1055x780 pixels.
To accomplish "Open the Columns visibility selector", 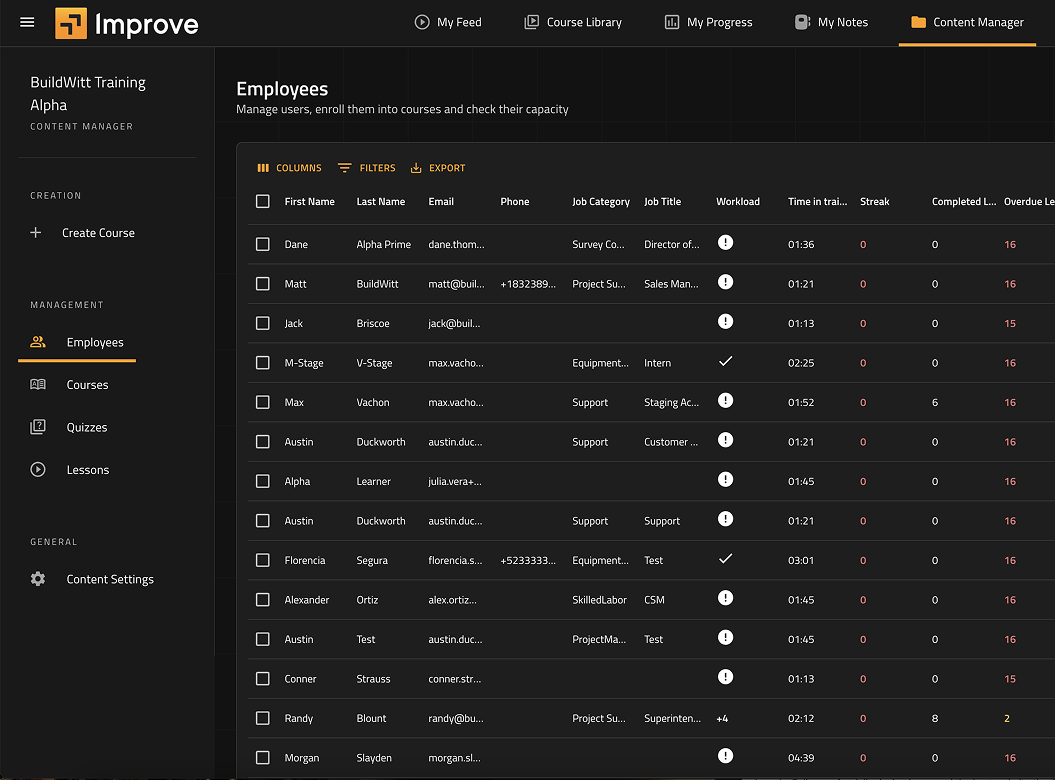I will coord(290,168).
